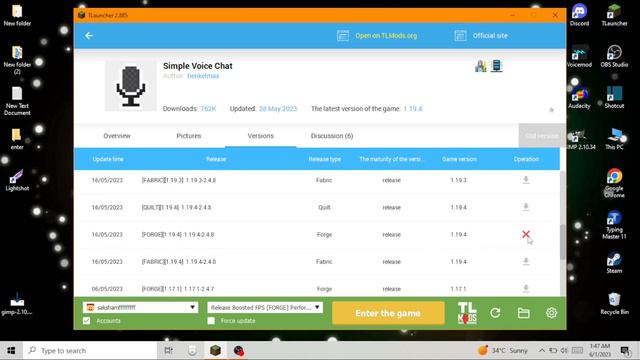640x360 pixels.
Task: Download the FABRIC 1.19.4-2.4.8 version
Action: tap(526, 261)
